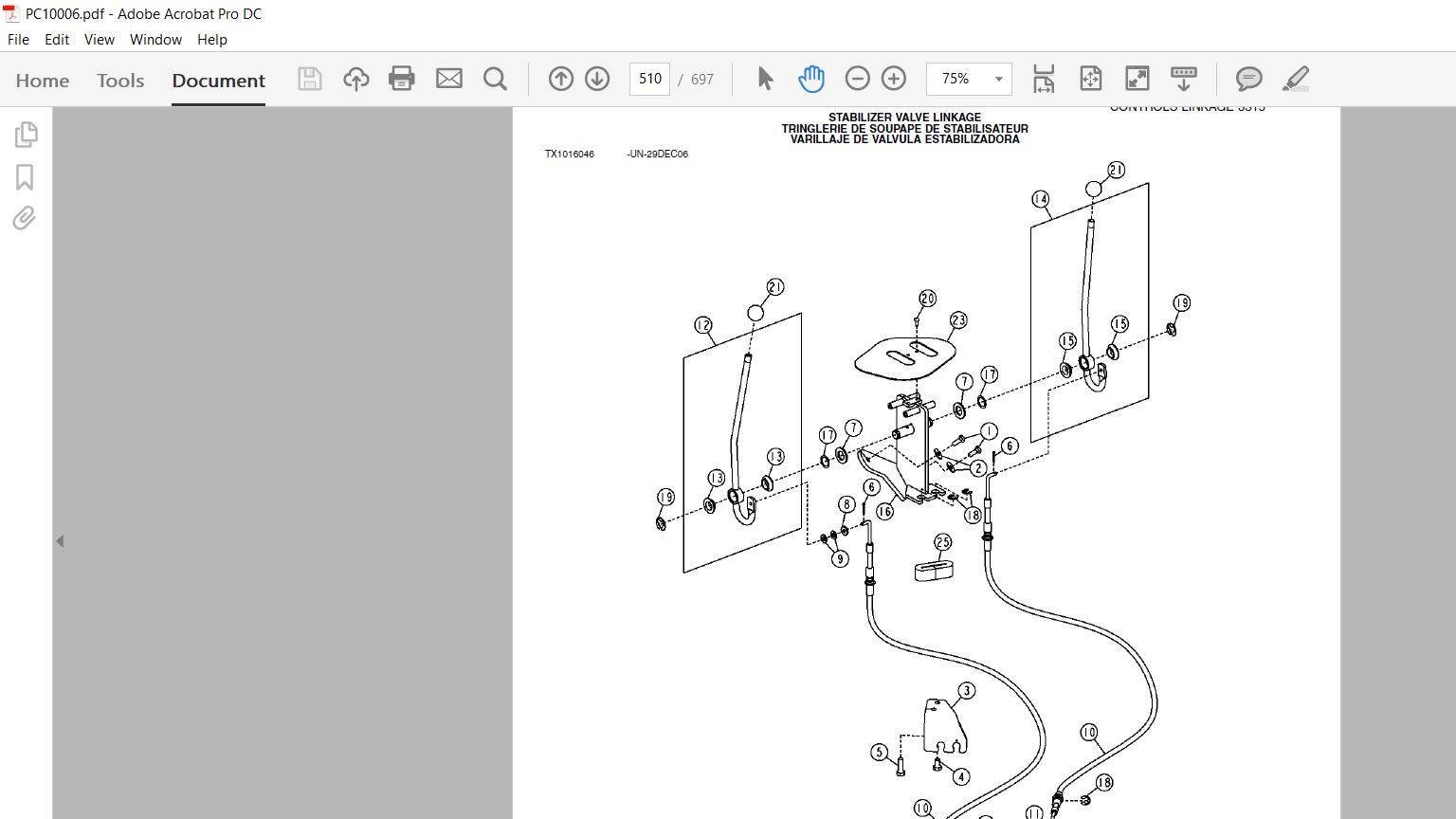Switch to the Home tab
Image resolution: width=1456 pixels, height=819 pixels.
pyautogui.click(x=43, y=81)
